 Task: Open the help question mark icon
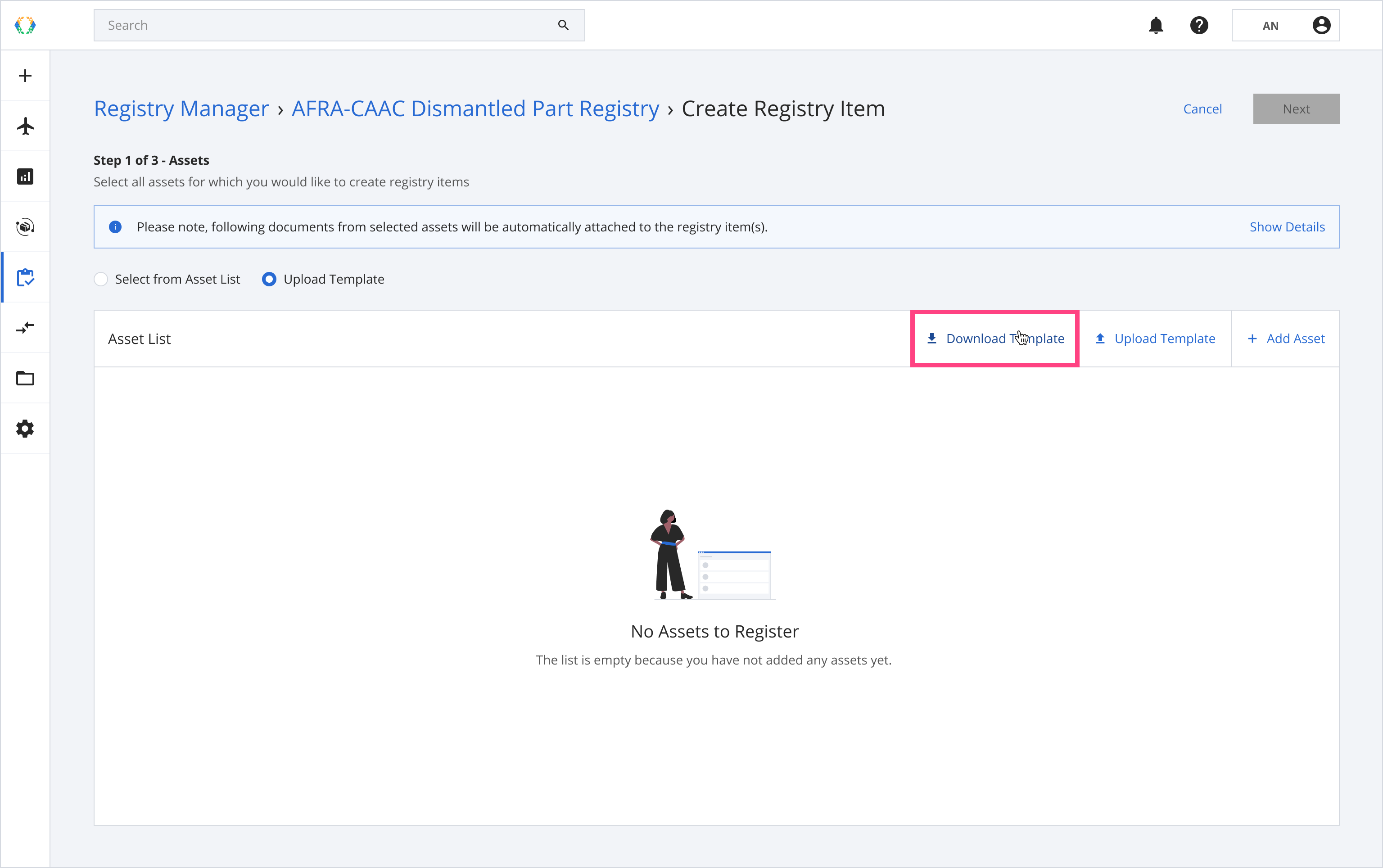1199,26
